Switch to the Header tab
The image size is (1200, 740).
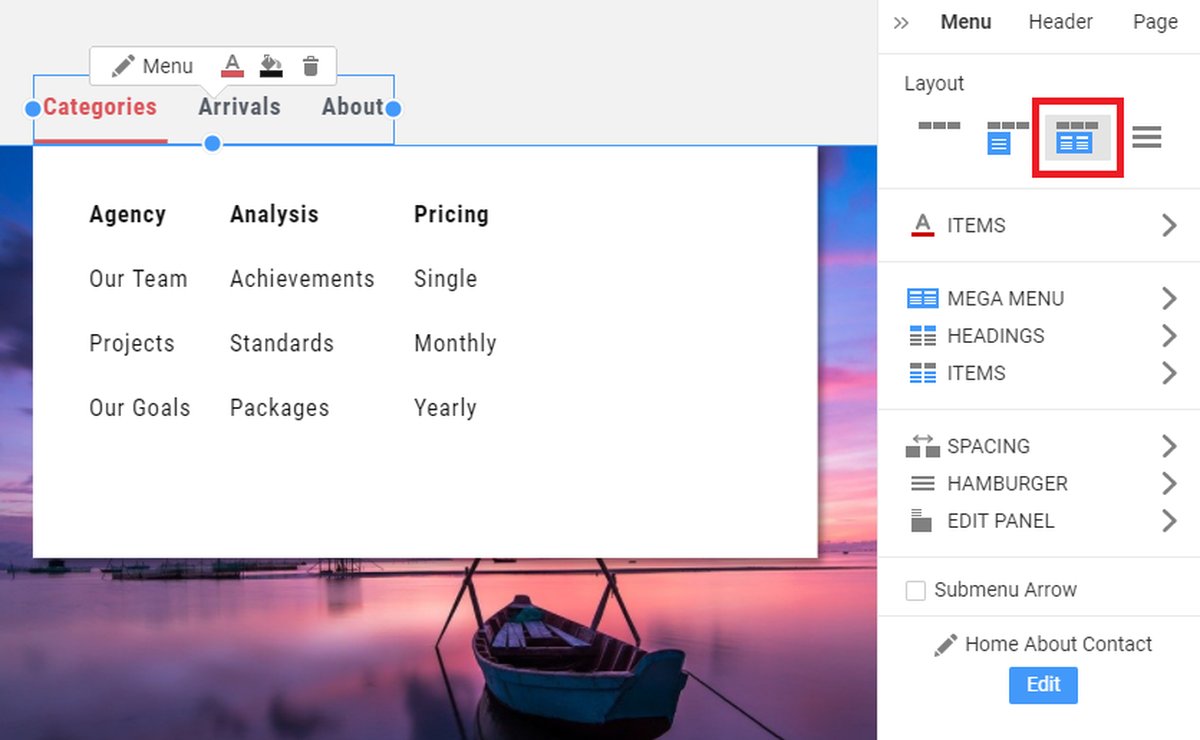(x=1060, y=22)
